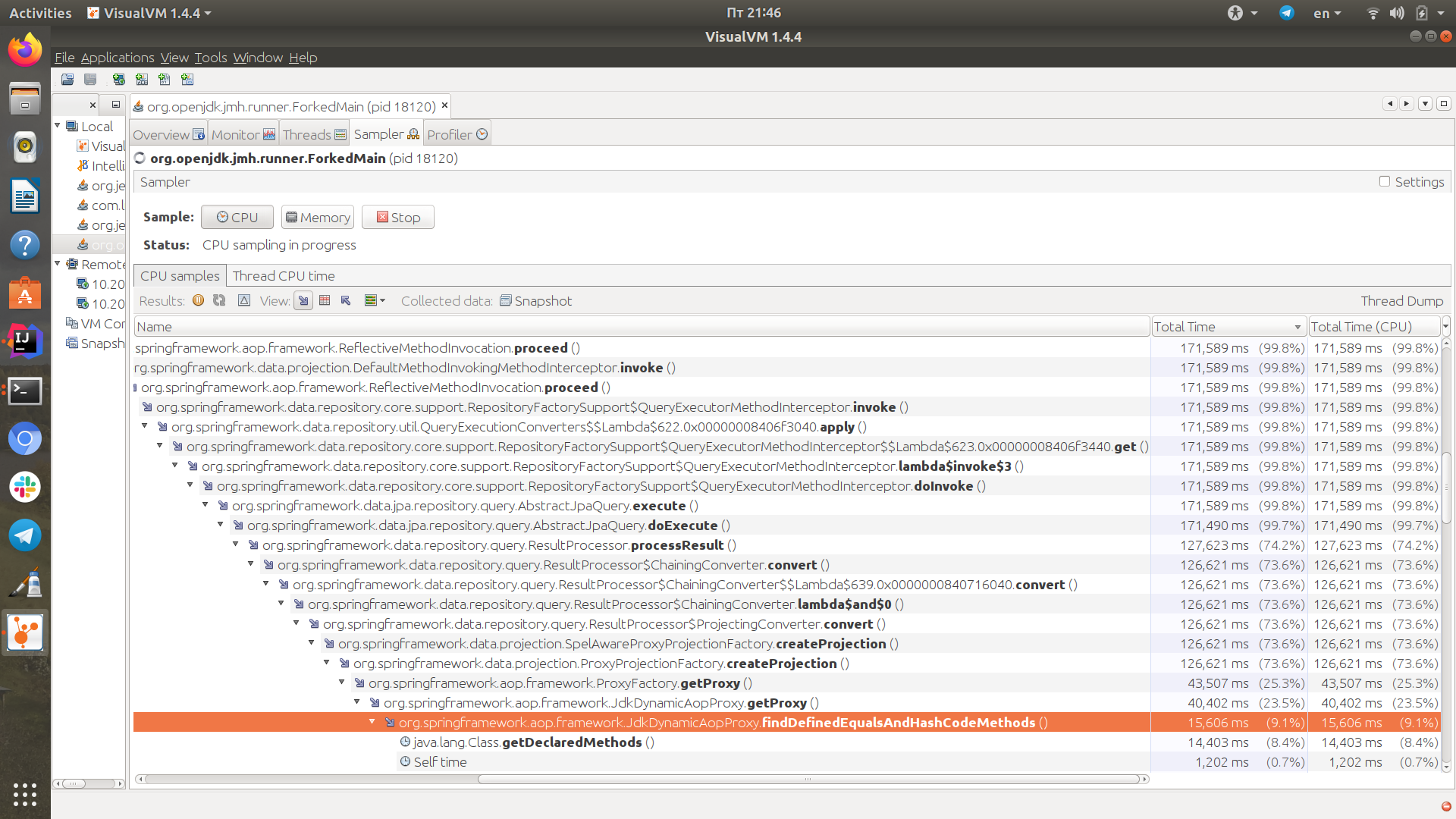
Task: Open the Terminal from the dock
Action: [x=24, y=391]
